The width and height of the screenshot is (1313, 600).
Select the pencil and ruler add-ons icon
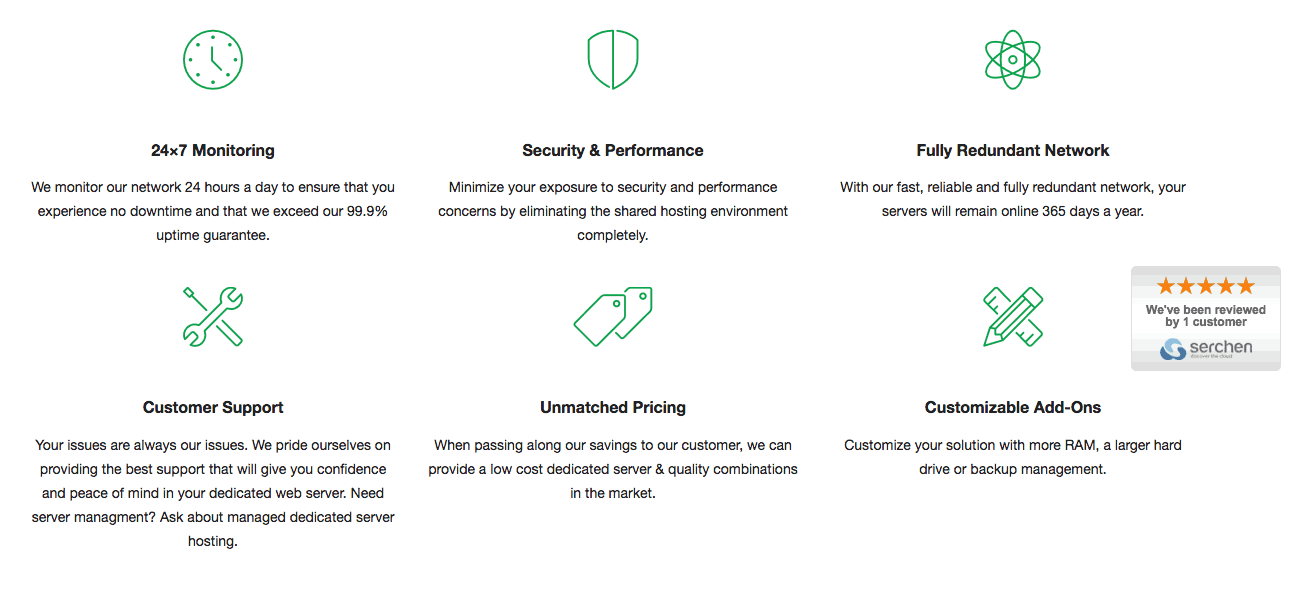[x=1013, y=317]
